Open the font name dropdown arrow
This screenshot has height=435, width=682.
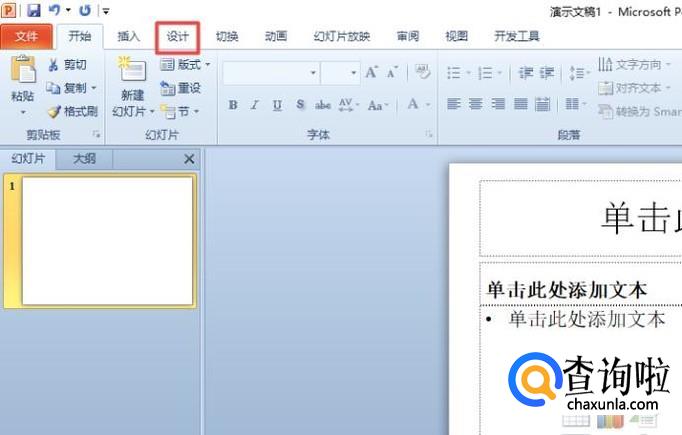pos(313,73)
